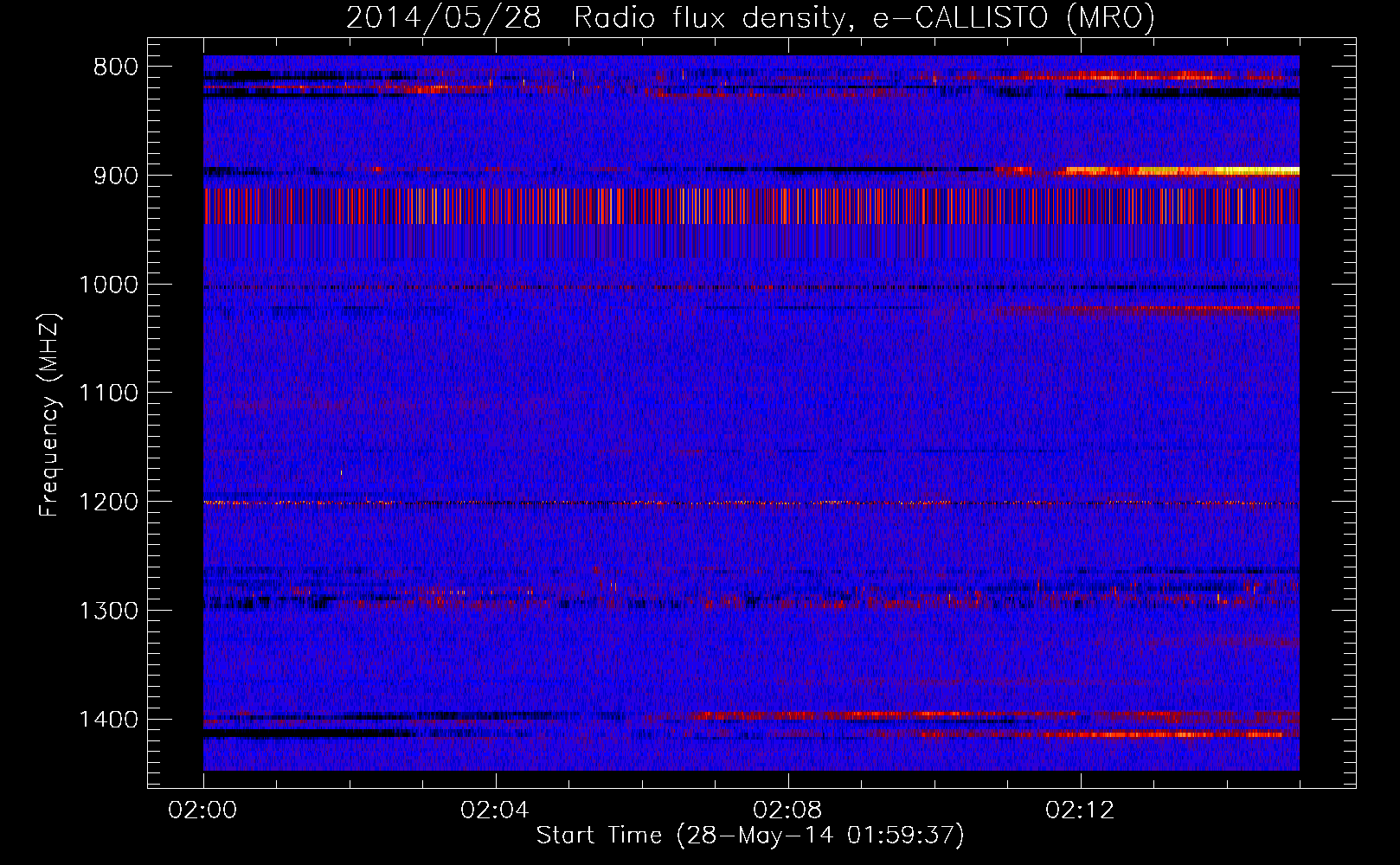Click the 1000 frequency tick label
The height and width of the screenshot is (865, 1400).
[x=109, y=285]
